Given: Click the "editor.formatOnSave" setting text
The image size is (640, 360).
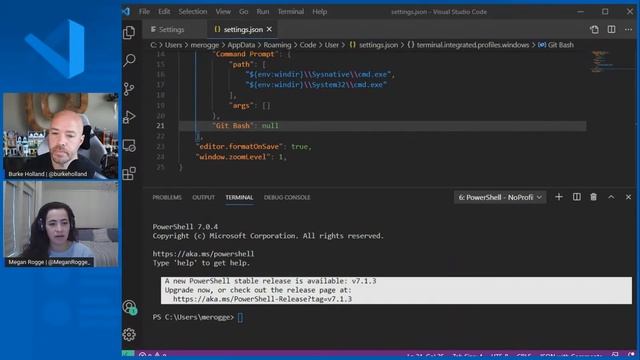Looking at the screenshot, I should pos(239,146).
